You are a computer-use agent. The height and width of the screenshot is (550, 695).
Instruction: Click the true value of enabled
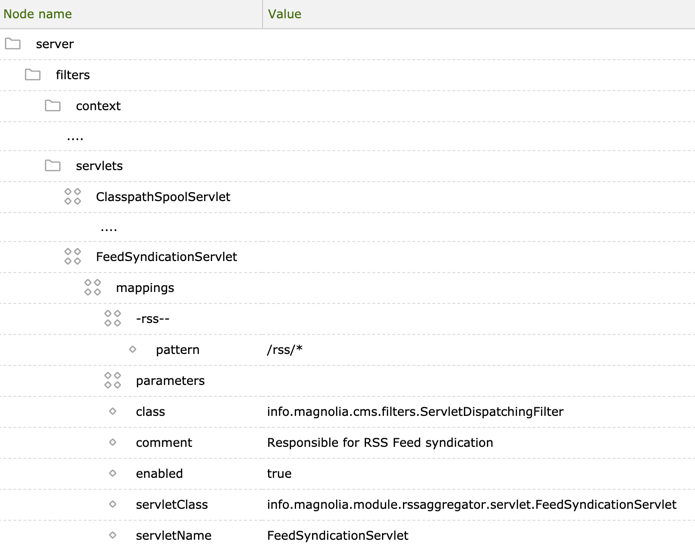point(279,474)
